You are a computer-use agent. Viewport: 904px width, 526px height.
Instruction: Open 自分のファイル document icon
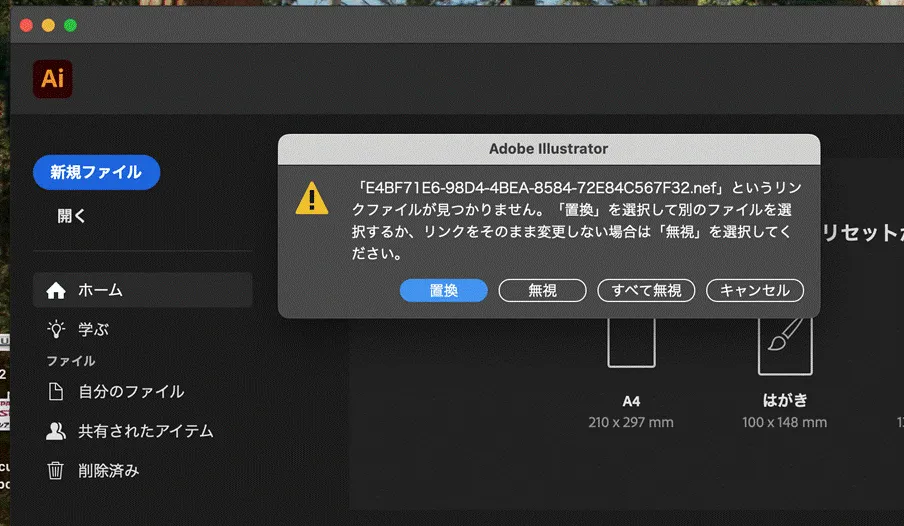[56, 392]
